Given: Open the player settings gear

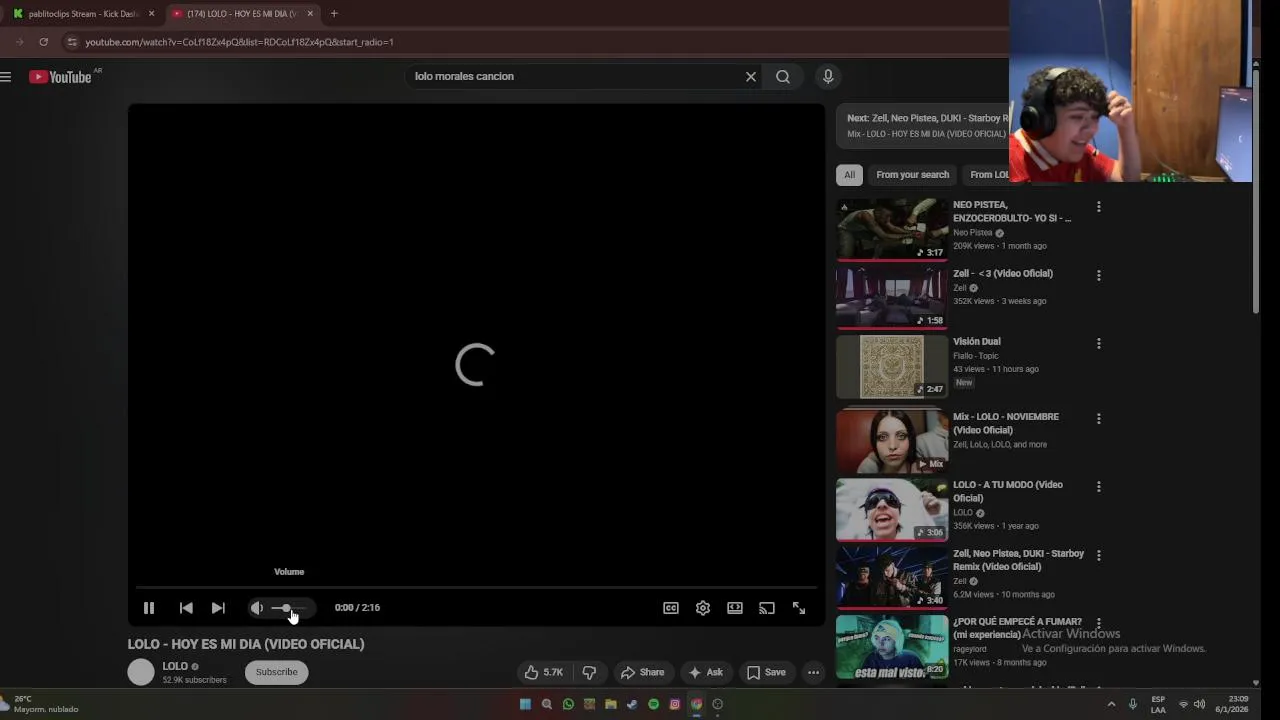Looking at the screenshot, I should point(703,608).
